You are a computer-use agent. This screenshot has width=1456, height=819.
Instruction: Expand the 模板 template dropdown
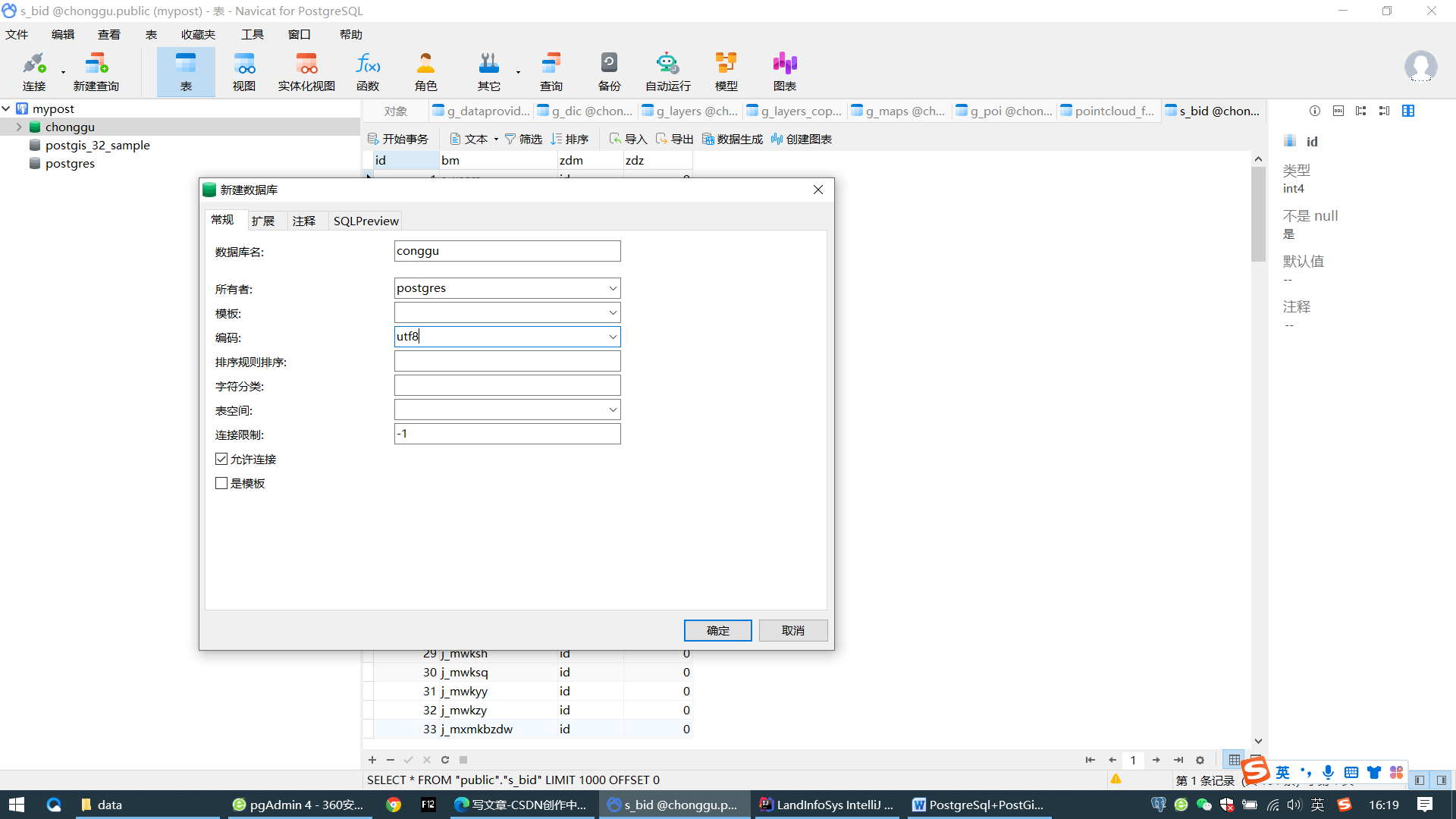612,312
